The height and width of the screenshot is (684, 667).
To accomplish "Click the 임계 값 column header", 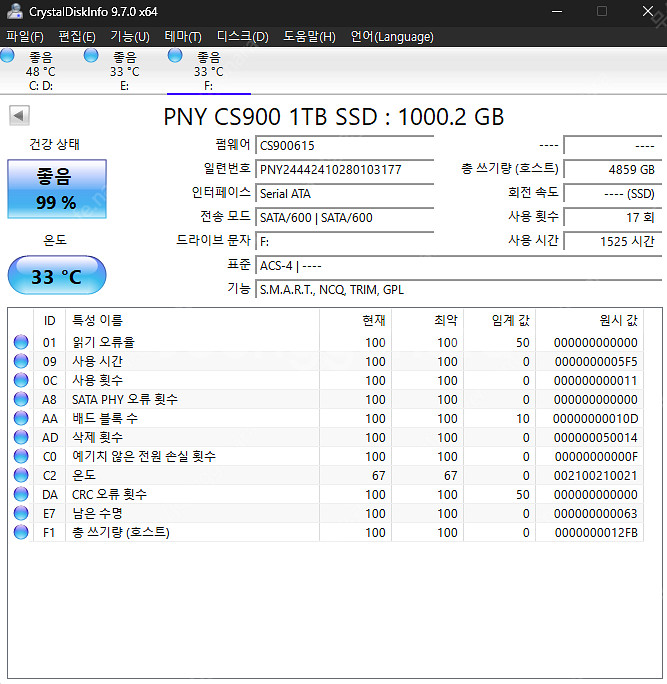I will [x=499, y=321].
